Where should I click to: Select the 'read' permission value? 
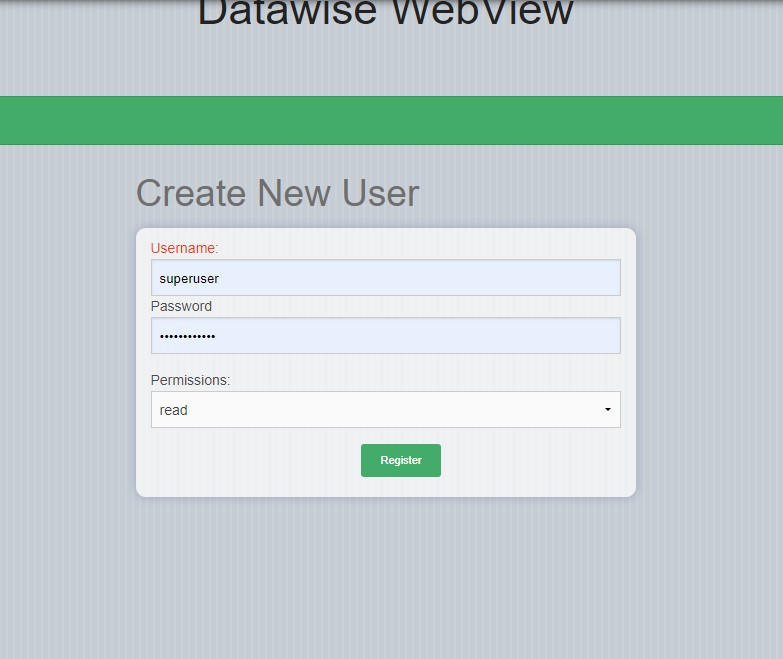(174, 410)
